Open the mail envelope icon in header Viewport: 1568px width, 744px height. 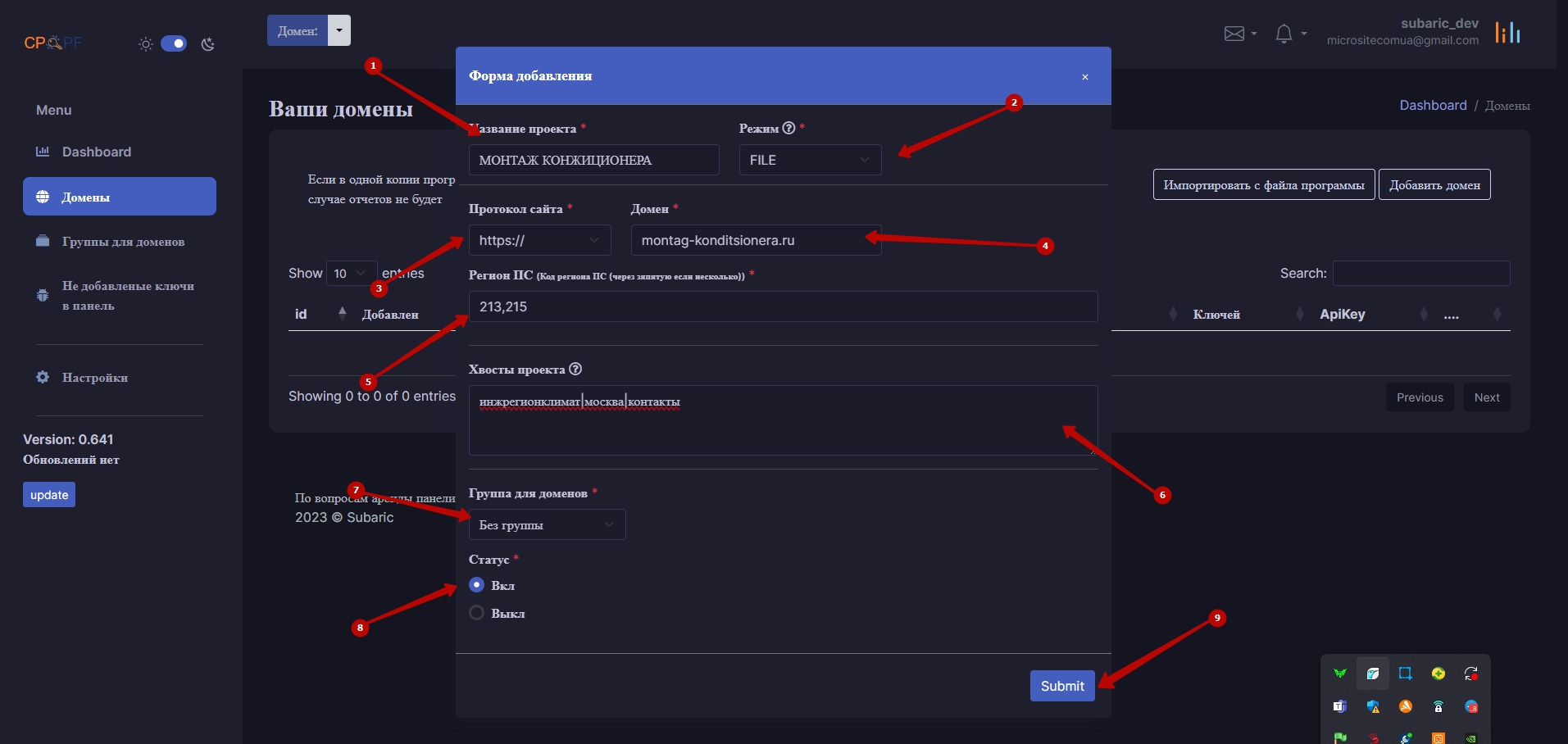point(1234,34)
